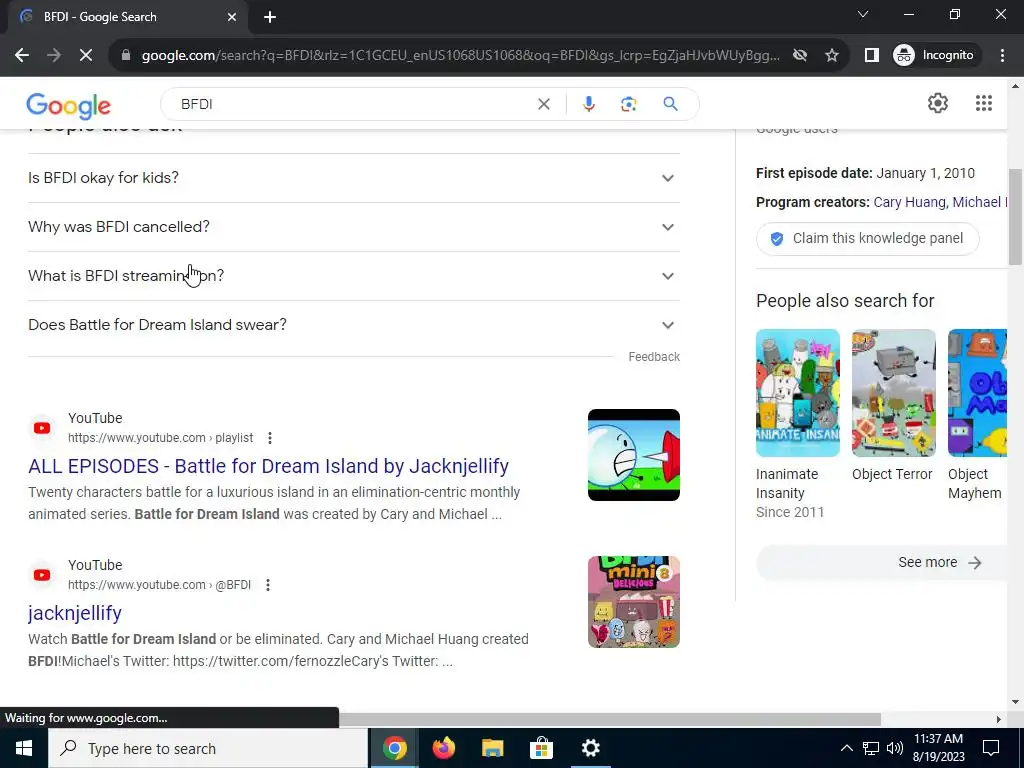Open the network status tray icon
1024x768 pixels.
pos(871,748)
